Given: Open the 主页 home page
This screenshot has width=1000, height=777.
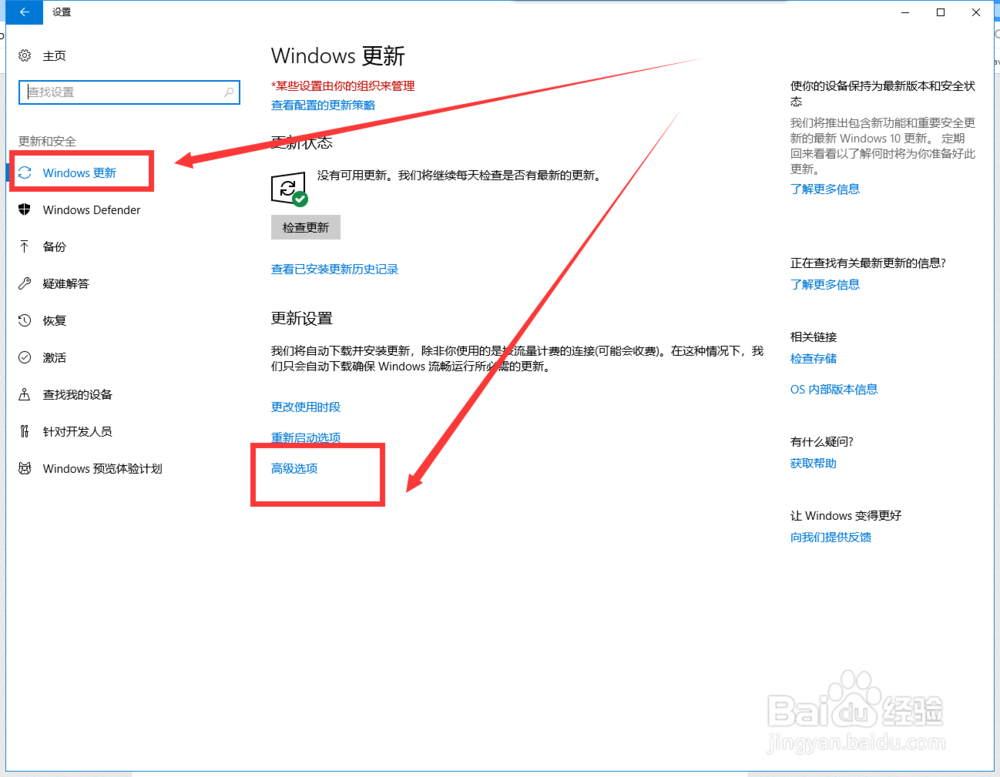Looking at the screenshot, I should [x=54, y=56].
